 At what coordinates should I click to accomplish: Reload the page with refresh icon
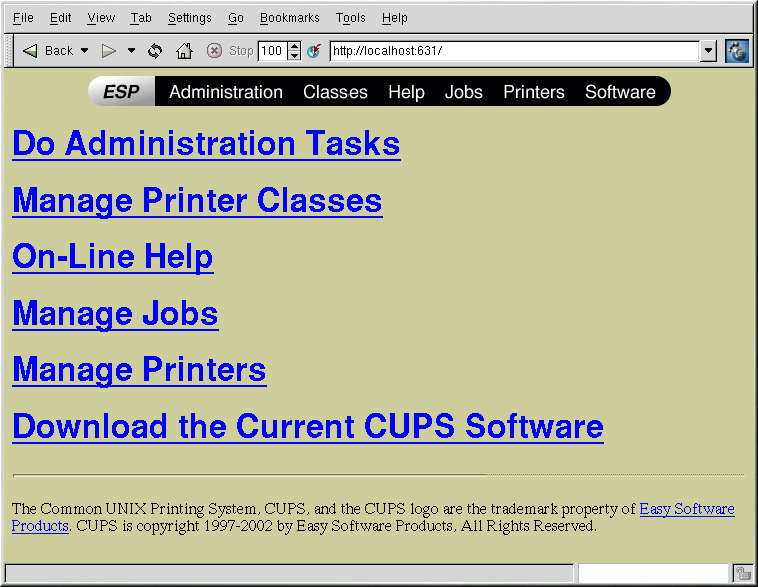point(155,51)
